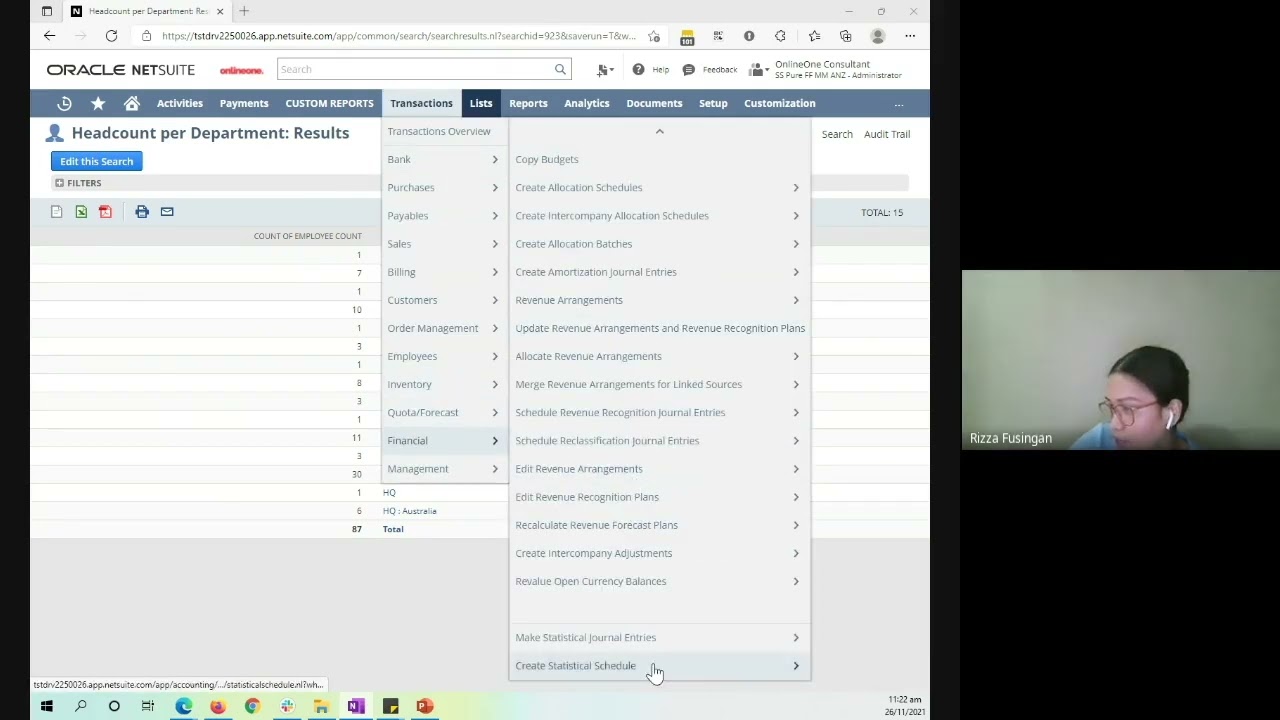The width and height of the screenshot is (1280, 720).
Task: Open Chrome from the taskbar
Action: (252, 706)
